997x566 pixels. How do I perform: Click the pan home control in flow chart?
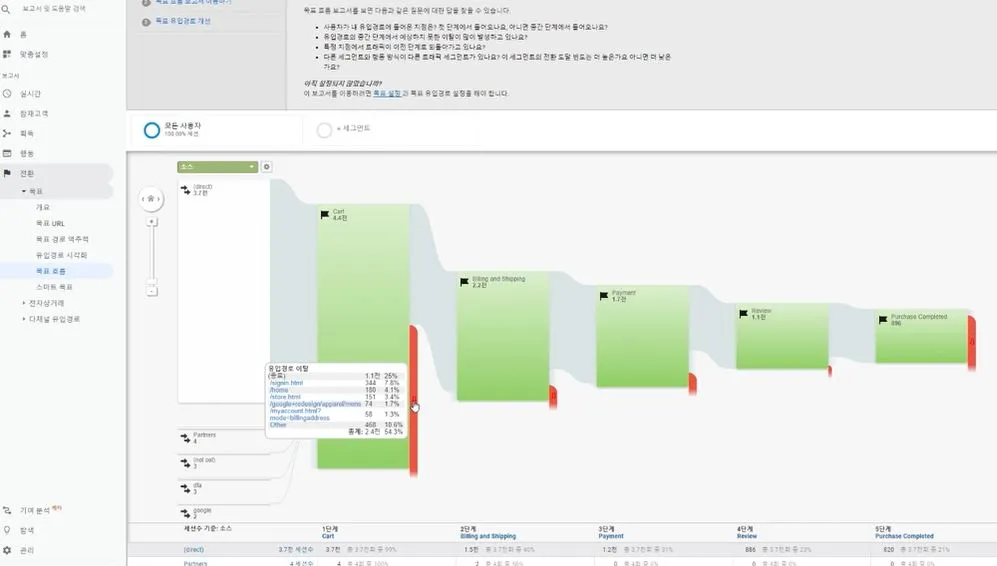tap(151, 198)
